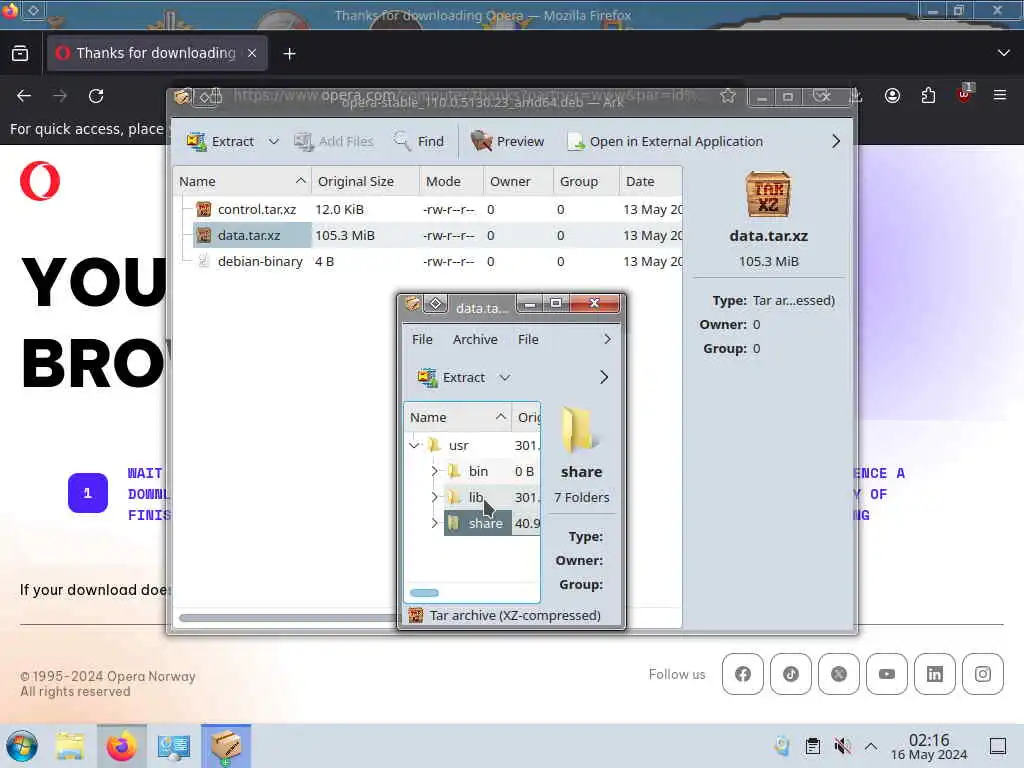
Task: Click the horizontal scrollbar in data.tar file list
Action: (x=424, y=593)
